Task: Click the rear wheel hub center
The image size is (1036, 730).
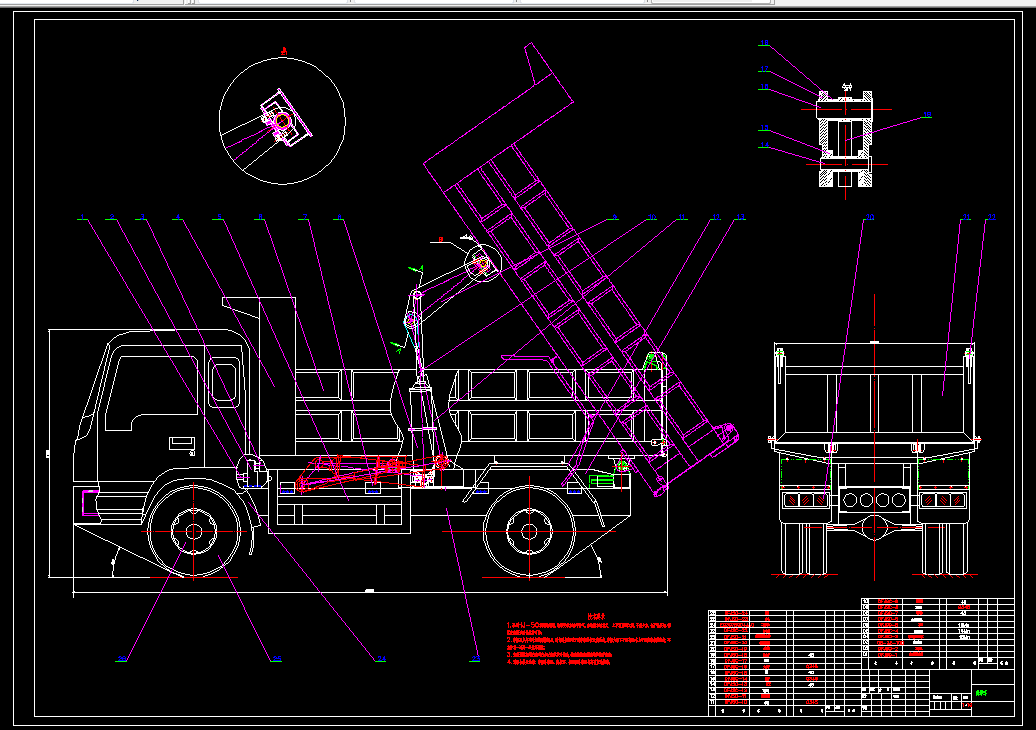Action: click(529, 531)
